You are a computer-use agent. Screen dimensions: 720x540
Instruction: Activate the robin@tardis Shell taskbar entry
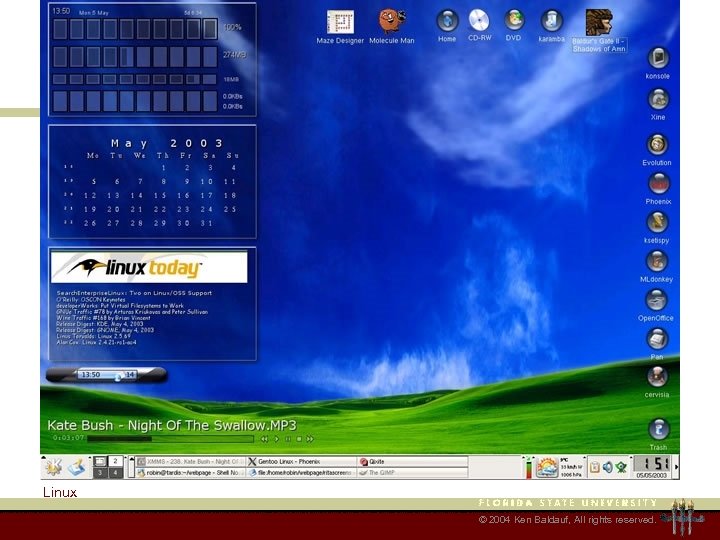[191, 472]
